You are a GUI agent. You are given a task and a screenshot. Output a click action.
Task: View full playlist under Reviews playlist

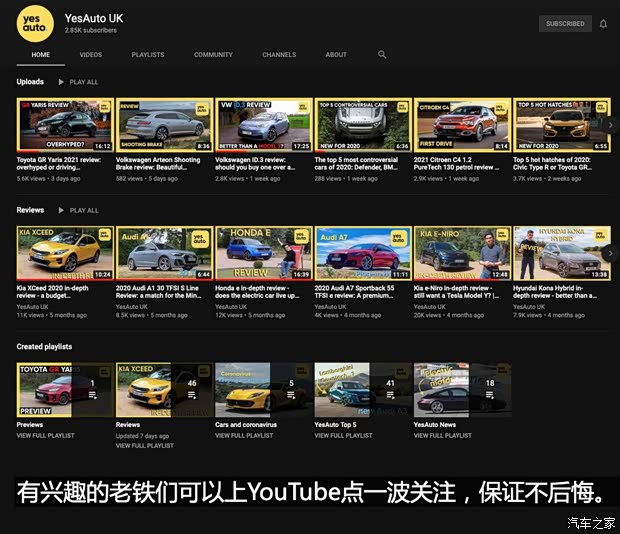145,446
